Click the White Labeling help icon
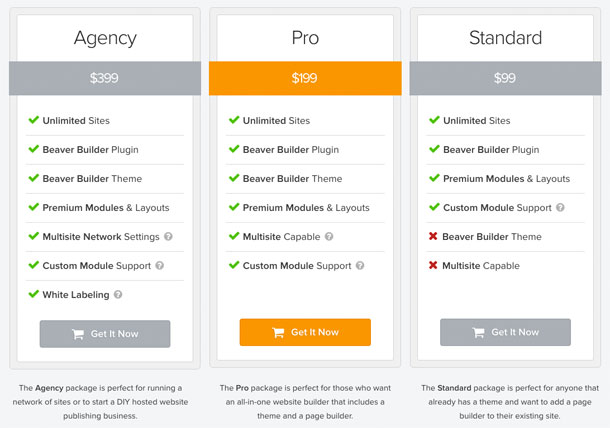This screenshot has height=428, width=610. click(x=118, y=295)
